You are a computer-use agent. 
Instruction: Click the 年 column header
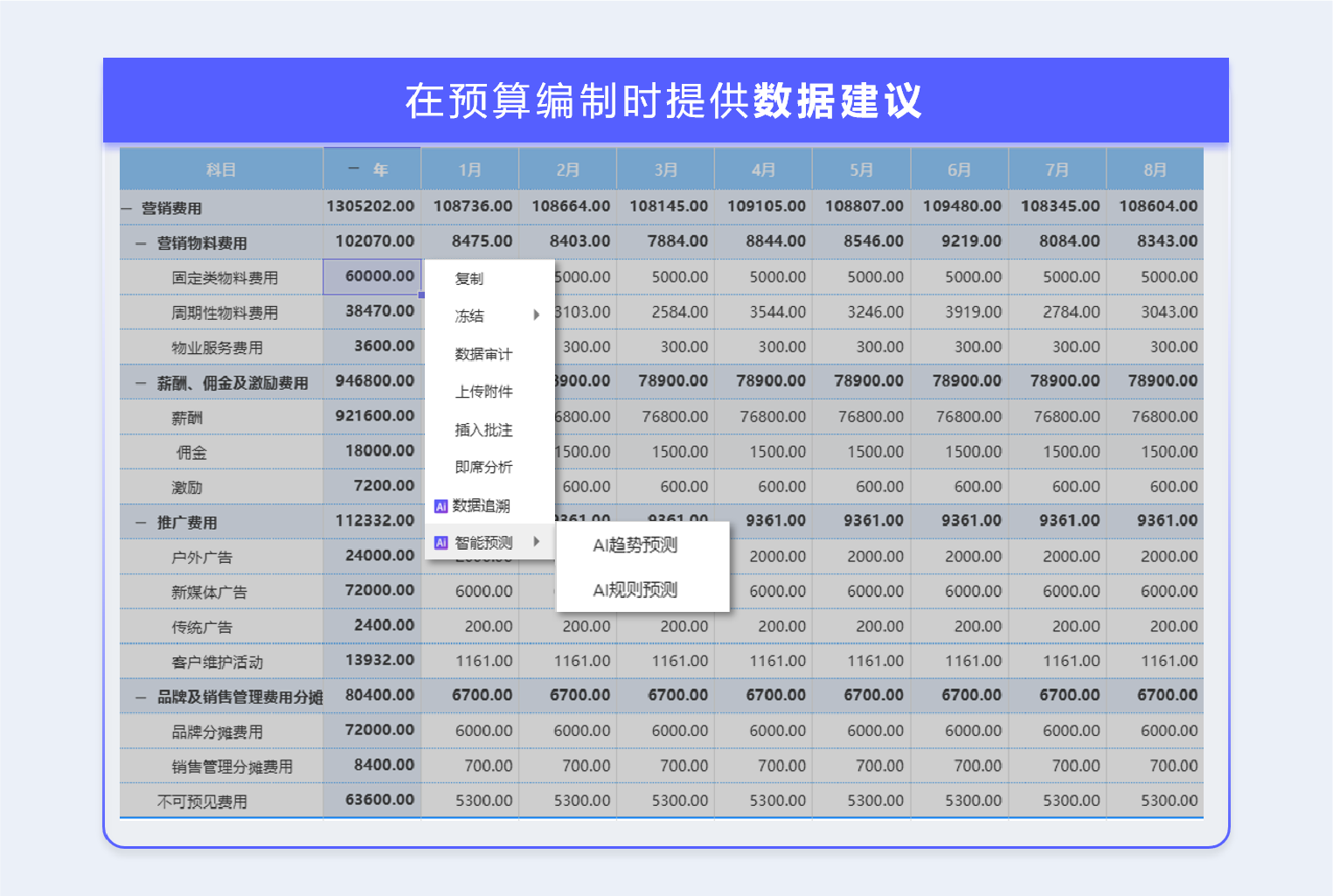372,170
